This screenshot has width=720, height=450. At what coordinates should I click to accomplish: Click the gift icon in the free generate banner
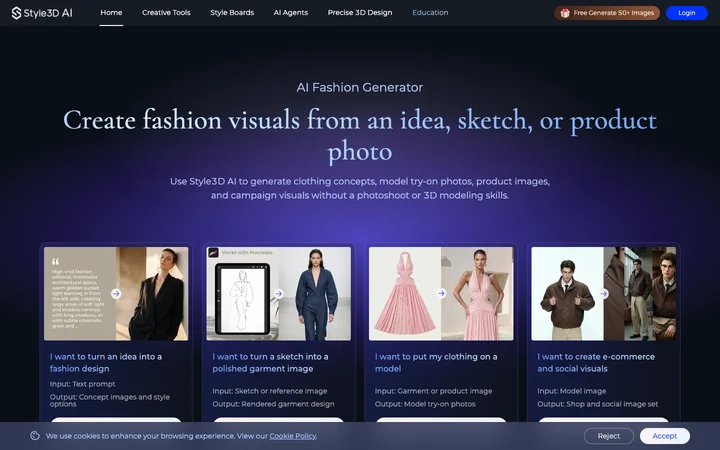pos(565,13)
